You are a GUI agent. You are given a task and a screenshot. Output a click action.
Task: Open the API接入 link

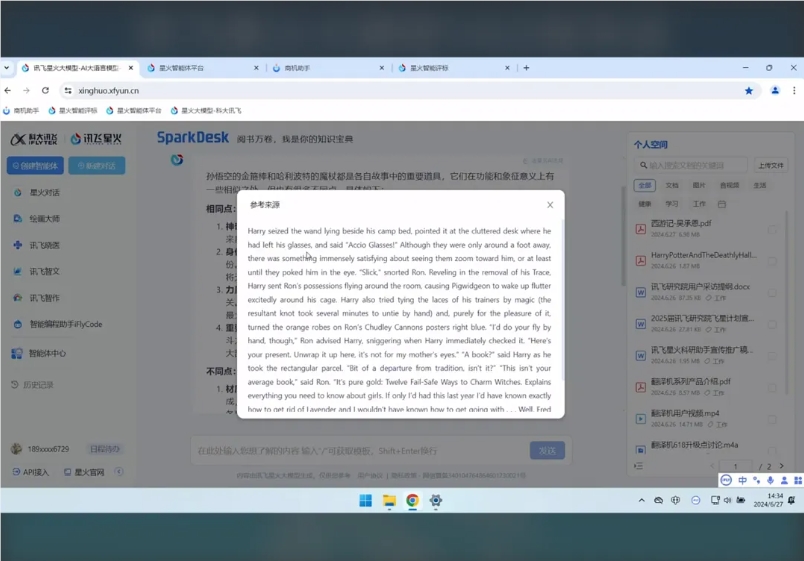pyautogui.click(x=31, y=472)
